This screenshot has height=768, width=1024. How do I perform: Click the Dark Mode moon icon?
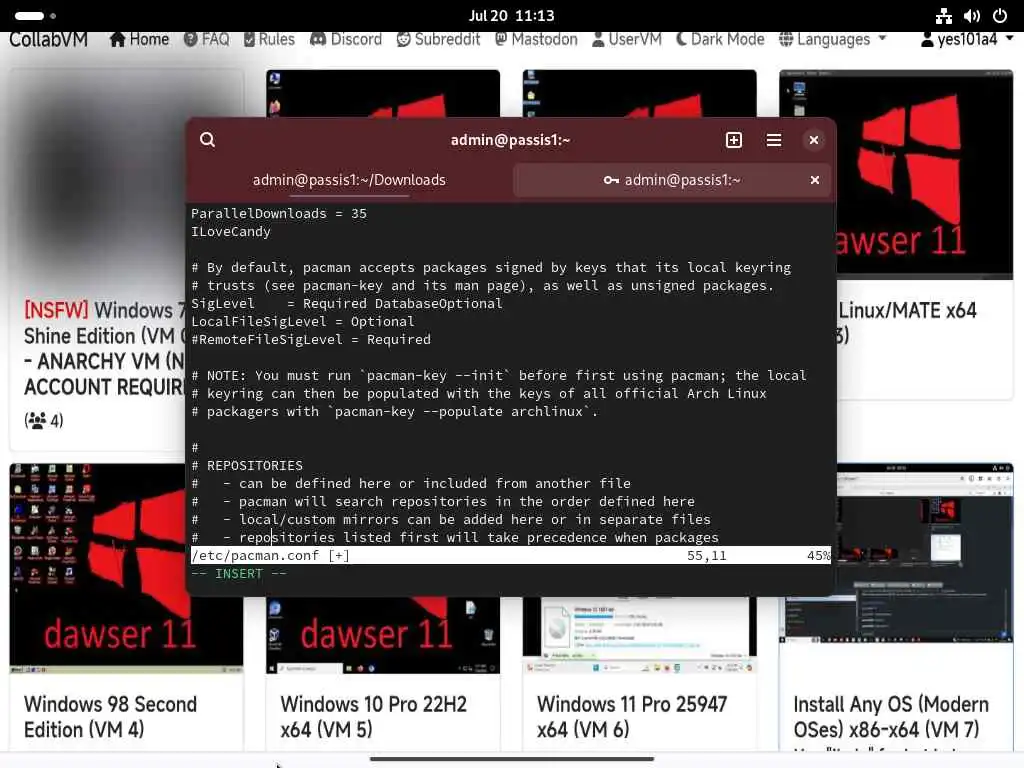click(682, 39)
